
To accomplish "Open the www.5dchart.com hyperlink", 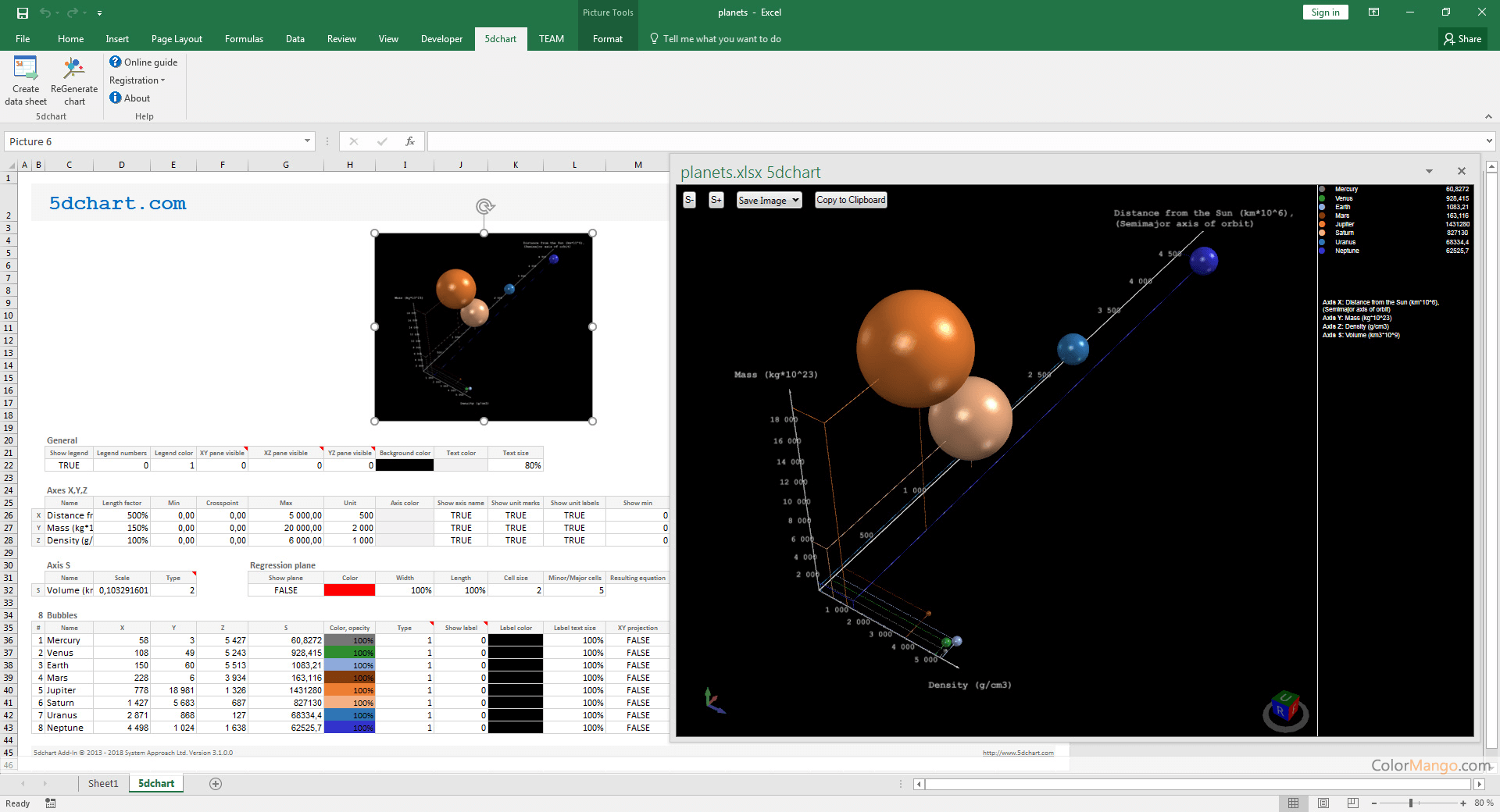I will point(1017,753).
